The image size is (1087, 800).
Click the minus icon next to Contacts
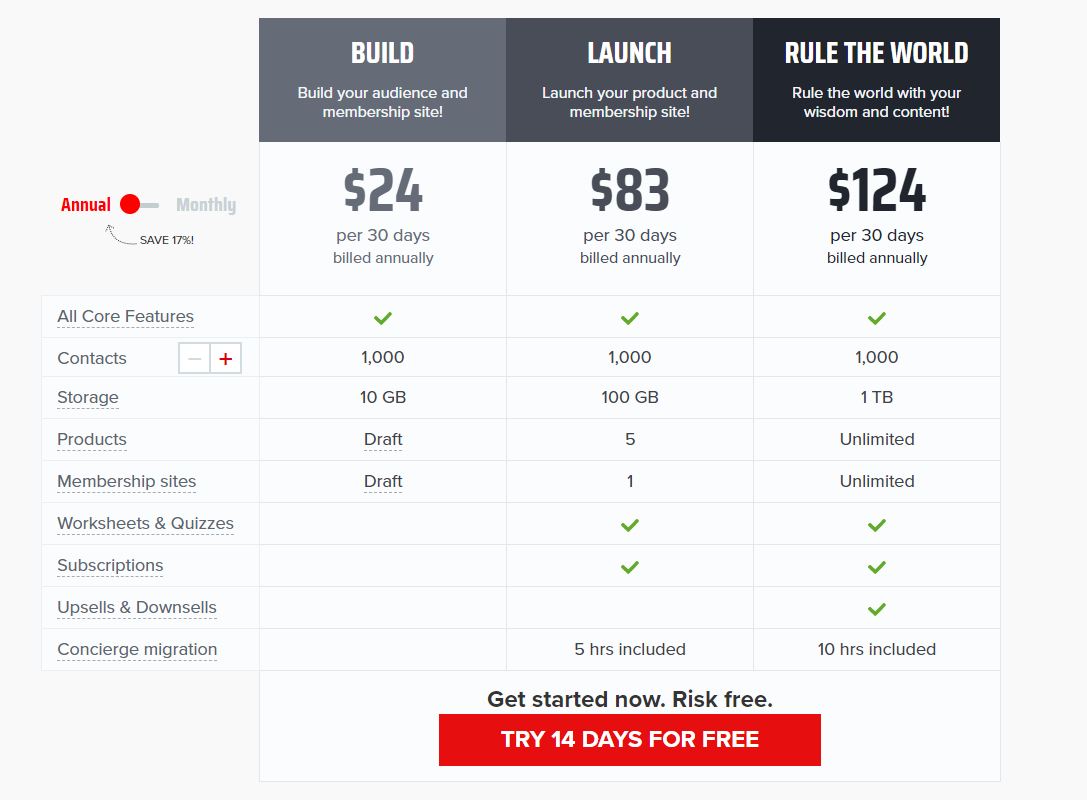(x=194, y=358)
